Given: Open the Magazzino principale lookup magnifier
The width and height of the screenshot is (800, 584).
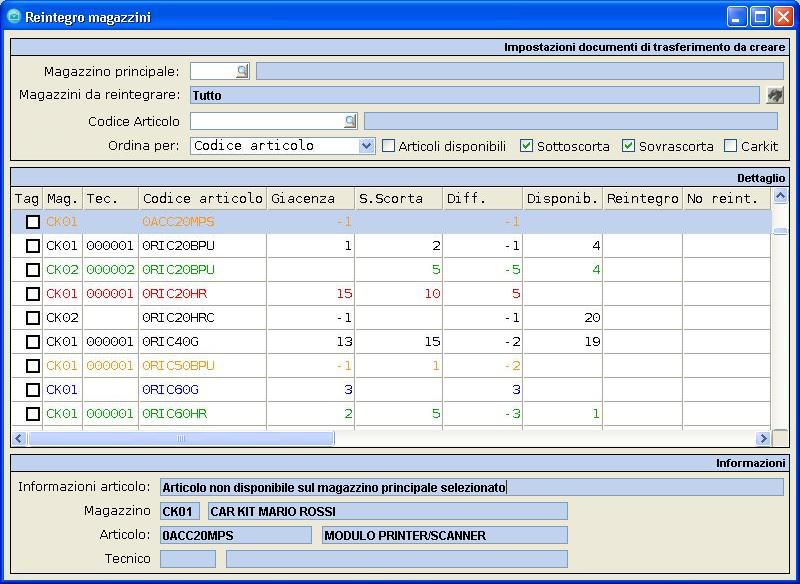Looking at the screenshot, I should click(242, 71).
